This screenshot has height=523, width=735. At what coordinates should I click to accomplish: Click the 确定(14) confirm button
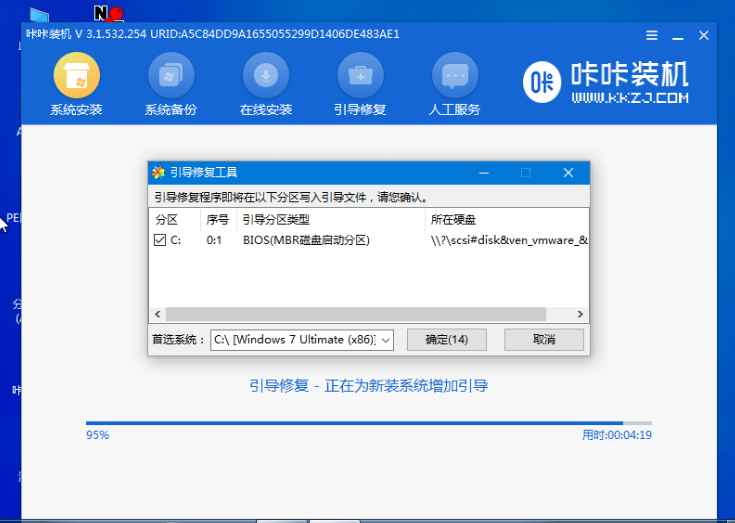[x=447, y=340]
